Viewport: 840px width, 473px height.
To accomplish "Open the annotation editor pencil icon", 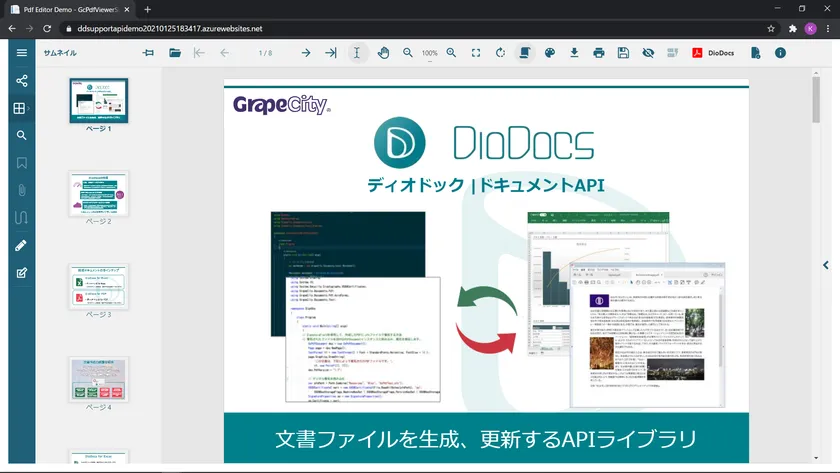I will pyautogui.click(x=21, y=245).
